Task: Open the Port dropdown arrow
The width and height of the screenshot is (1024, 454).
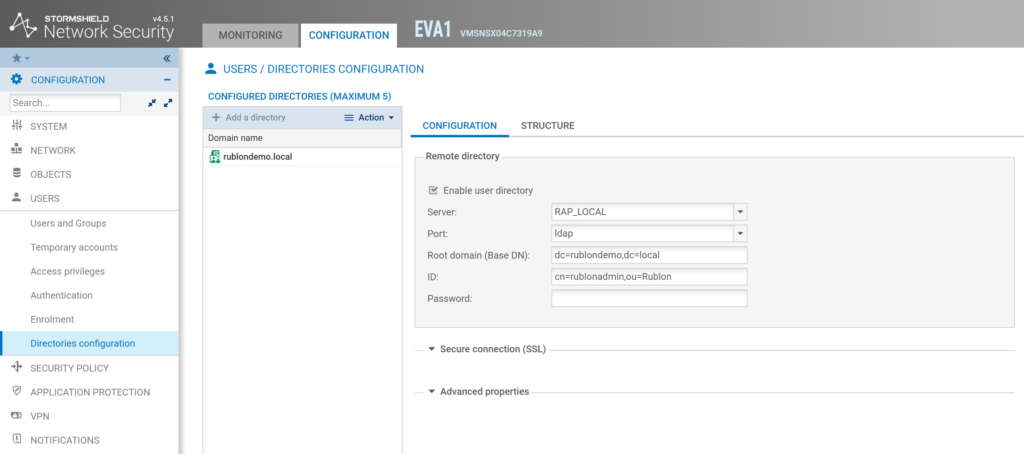Action: pyautogui.click(x=740, y=233)
